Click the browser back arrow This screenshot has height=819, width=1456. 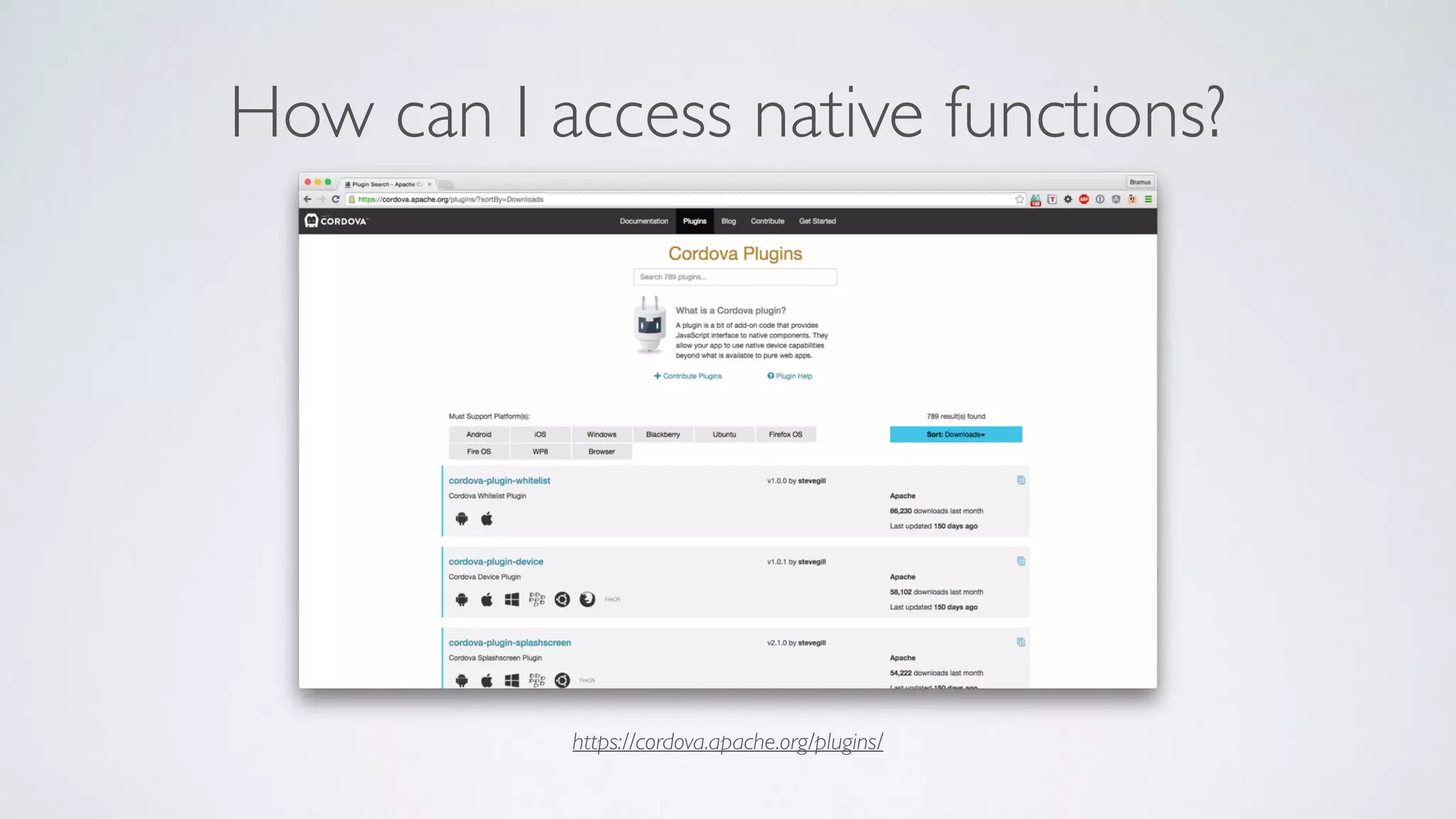click(x=307, y=199)
